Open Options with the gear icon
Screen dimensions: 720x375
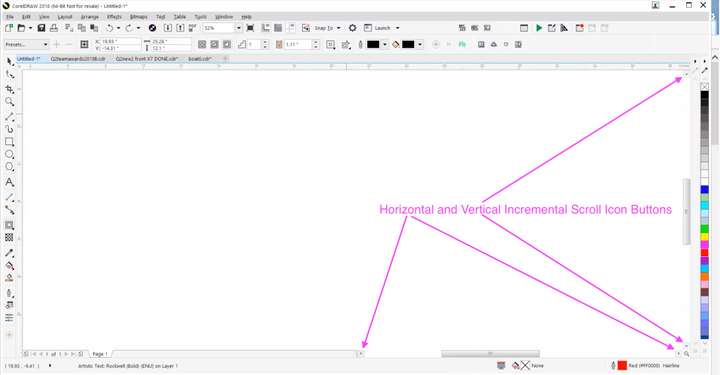(x=352, y=28)
